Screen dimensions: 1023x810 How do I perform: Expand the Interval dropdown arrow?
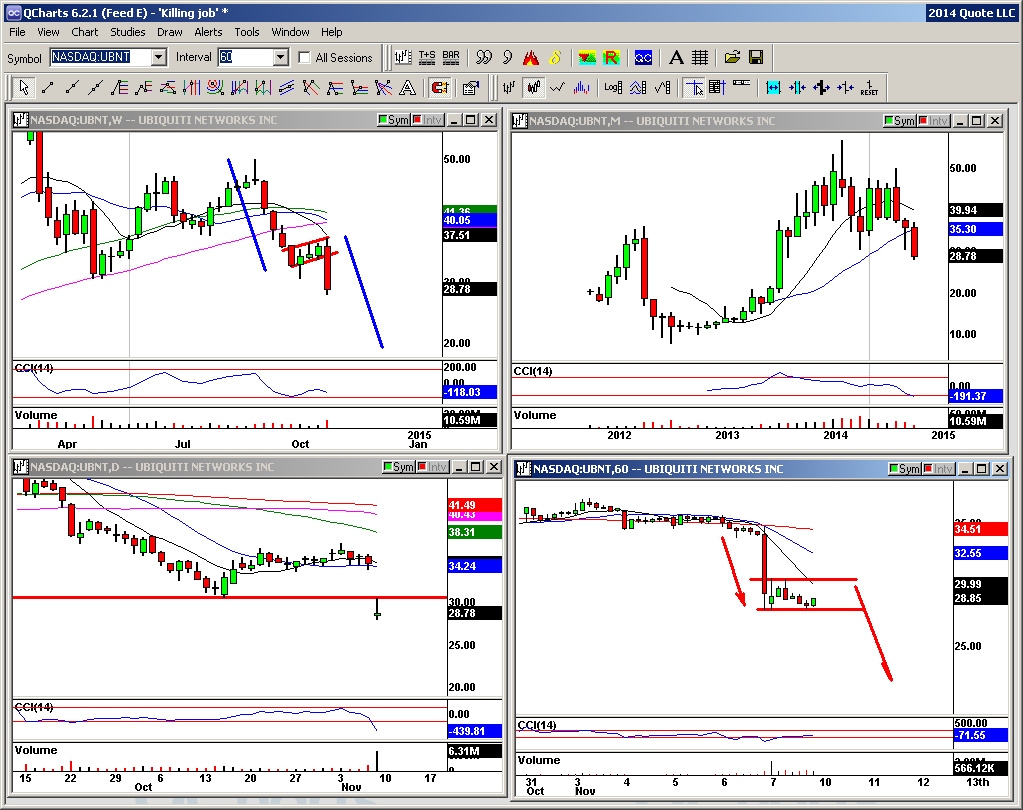(x=281, y=57)
